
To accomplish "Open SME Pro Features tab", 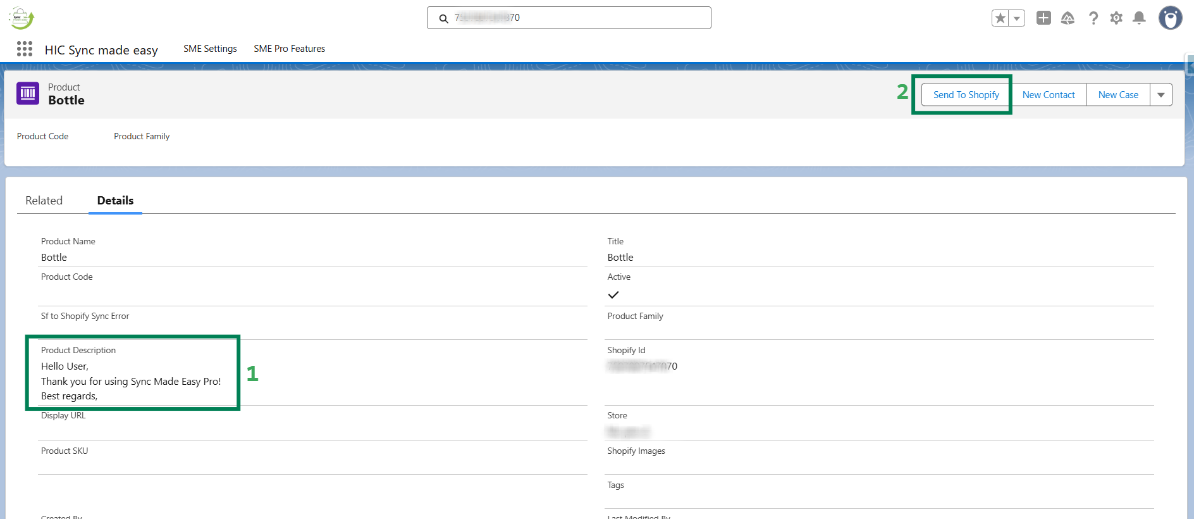I will point(289,49).
